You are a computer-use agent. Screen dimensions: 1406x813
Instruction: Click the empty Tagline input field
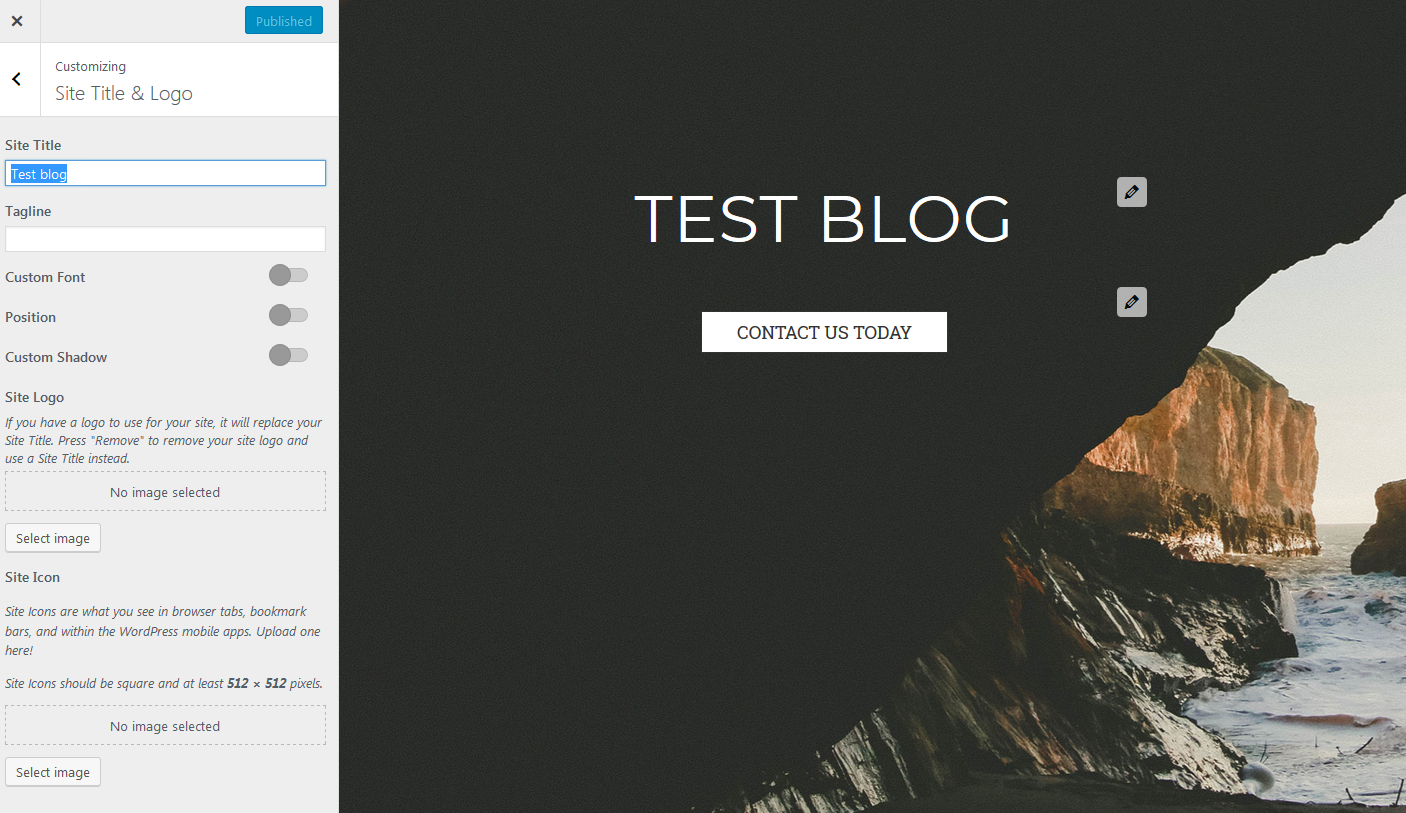click(165, 239)
